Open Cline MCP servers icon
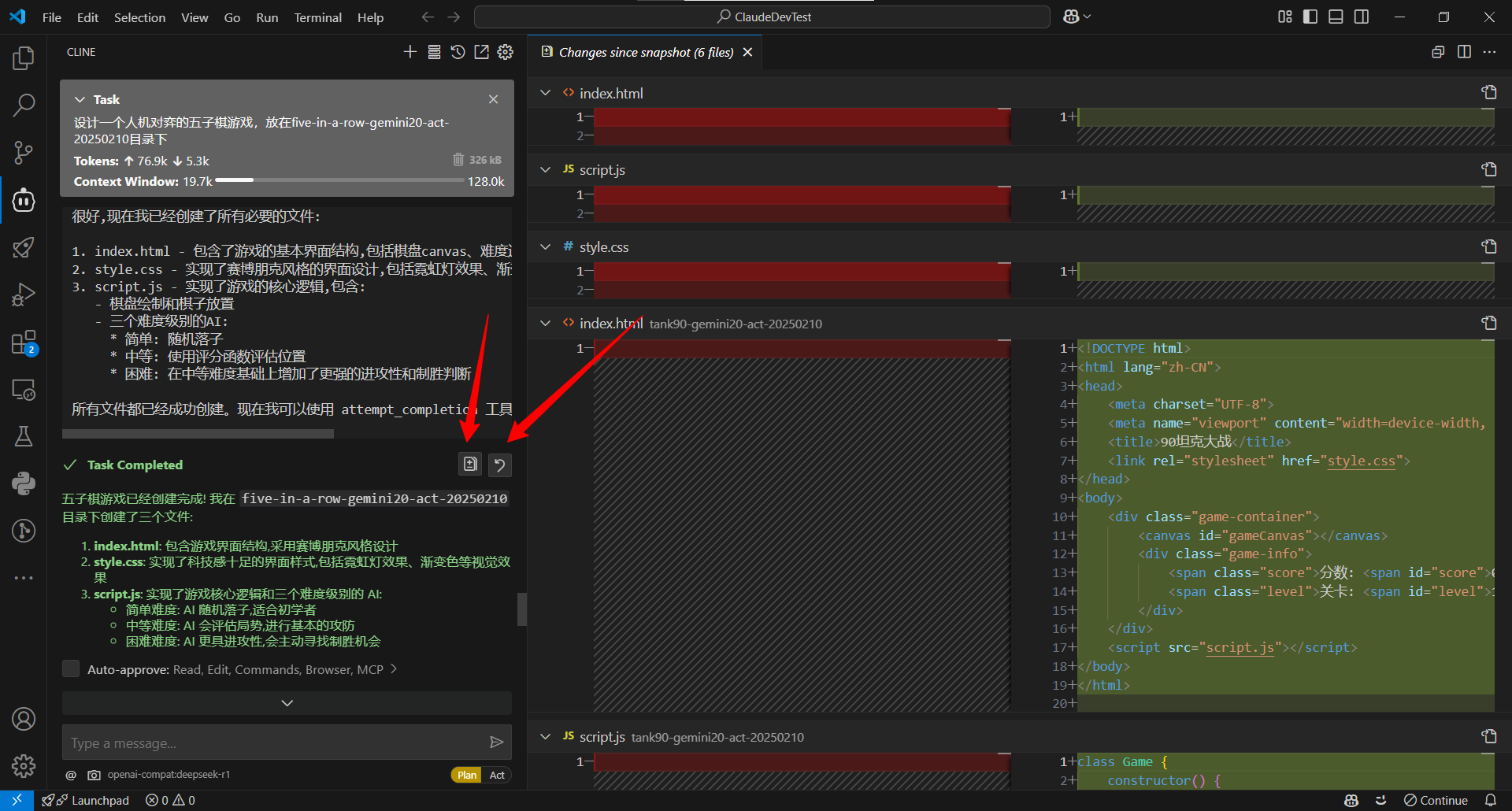Image resolution: width=1512 pixels, height=811 pixels. 434,52
